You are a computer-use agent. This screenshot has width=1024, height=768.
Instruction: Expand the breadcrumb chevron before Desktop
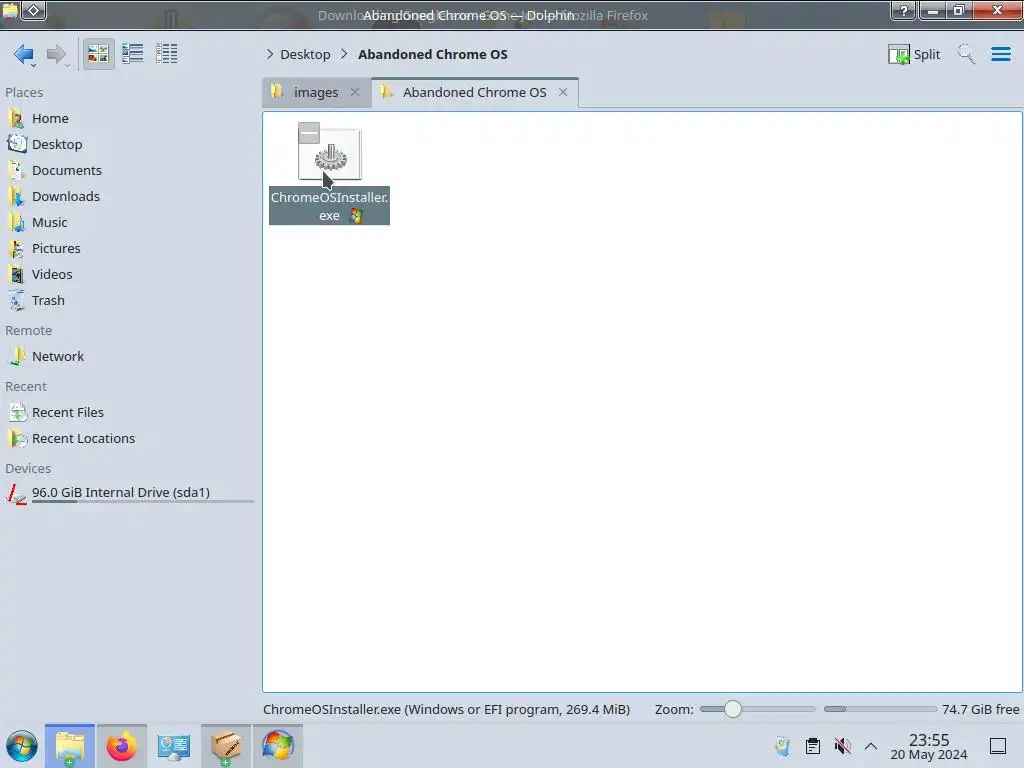click(270, 54)
